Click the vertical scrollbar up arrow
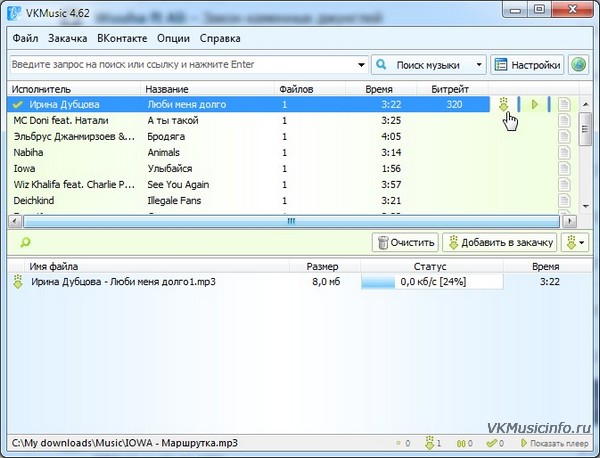Screen dimensions: 600x458 tap(585, 104)
